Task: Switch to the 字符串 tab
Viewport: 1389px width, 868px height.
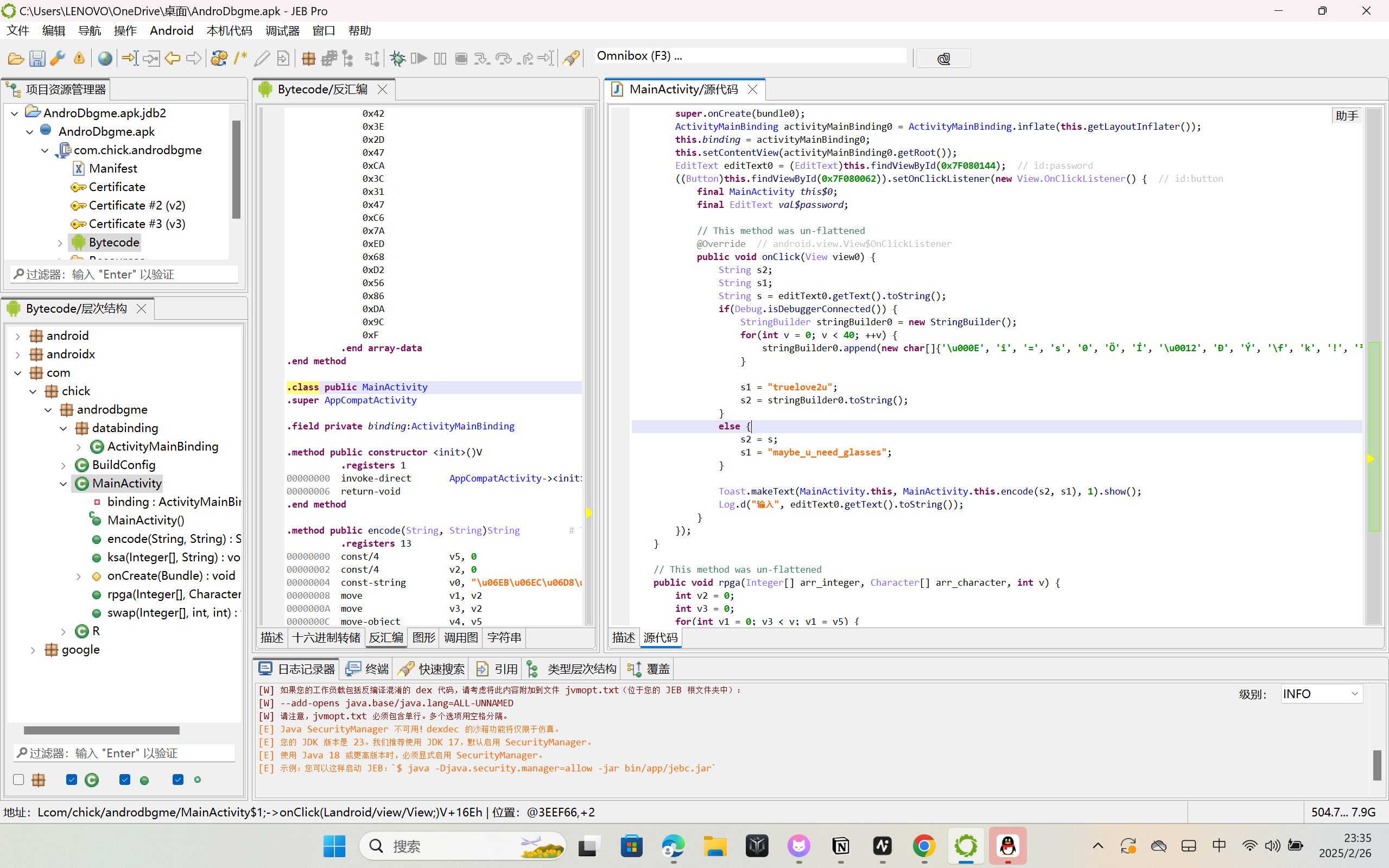Action: tap(504, 637)
